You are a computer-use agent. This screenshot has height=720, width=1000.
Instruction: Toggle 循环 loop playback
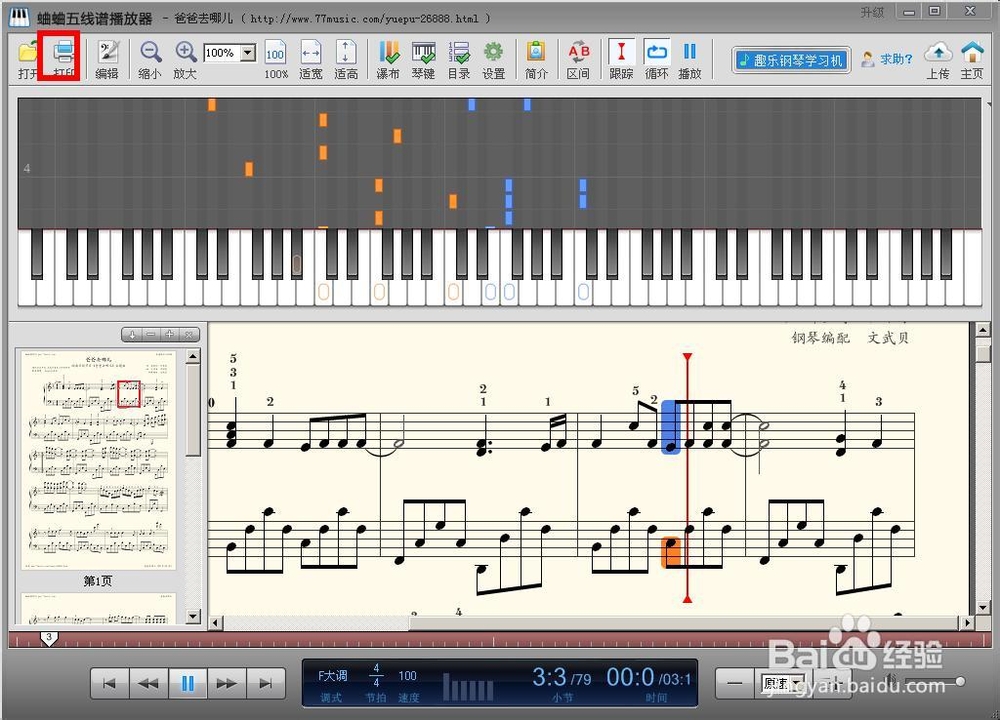[656, 59]
